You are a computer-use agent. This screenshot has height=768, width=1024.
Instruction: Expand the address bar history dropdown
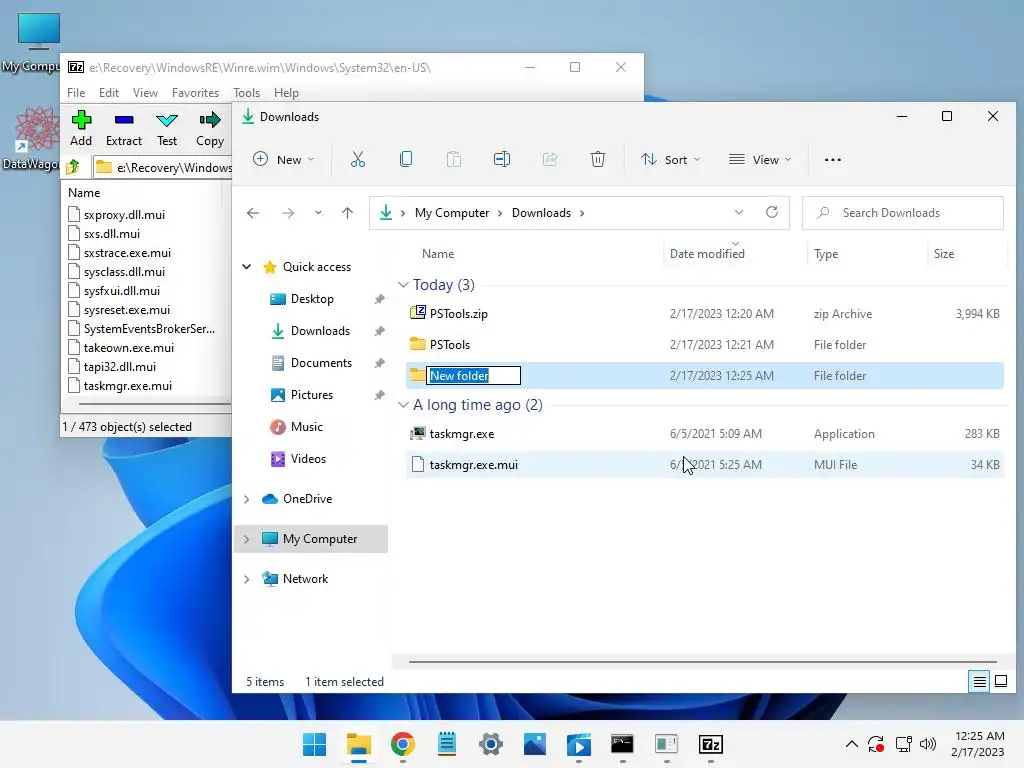(x=739, y=212)
